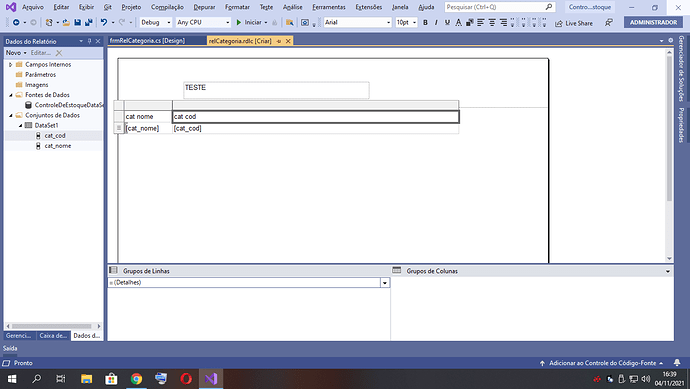The width and height of the screenshot is (690, 389).
Task: Open the Compilação menu
Action: click(x=167, y=7)
